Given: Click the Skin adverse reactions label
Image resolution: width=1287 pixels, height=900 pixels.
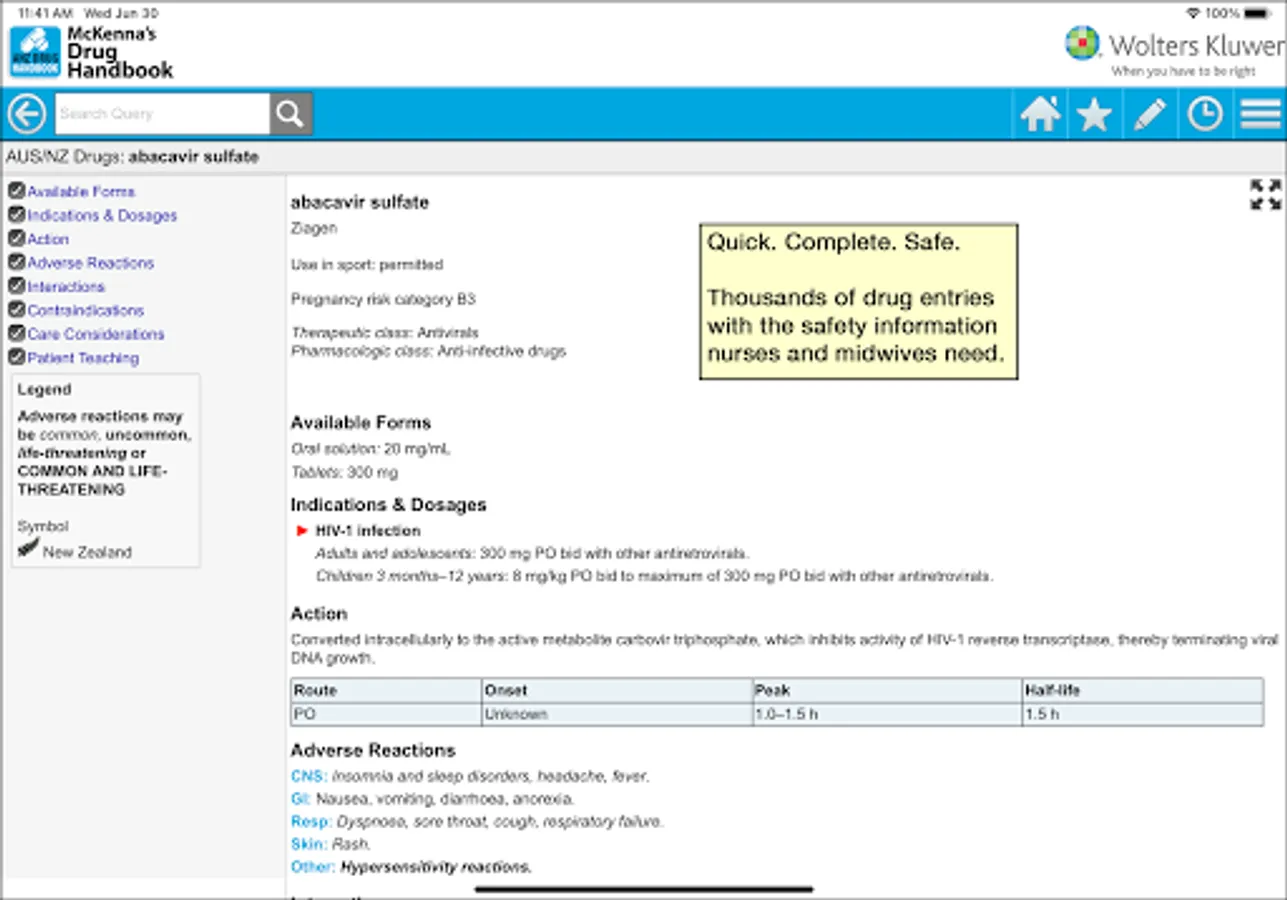Looking at the screenshot, I should [308, 844].
